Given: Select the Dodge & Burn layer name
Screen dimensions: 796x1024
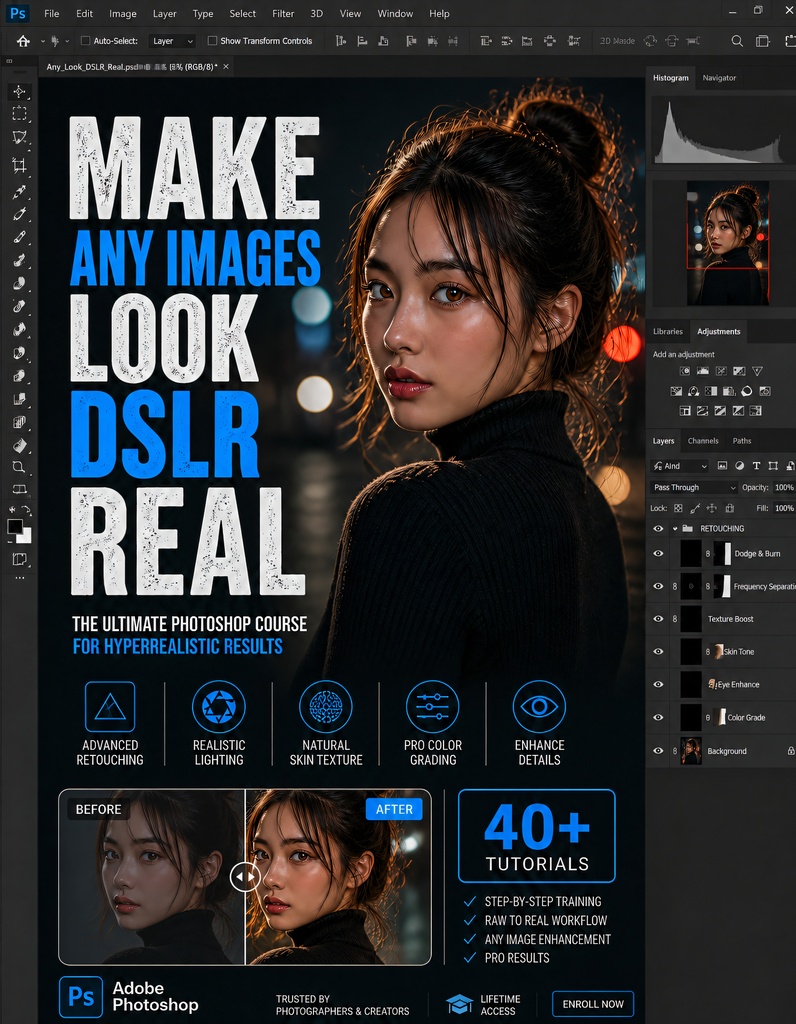Looking at the screenshot, I should (x=757, y=553).
